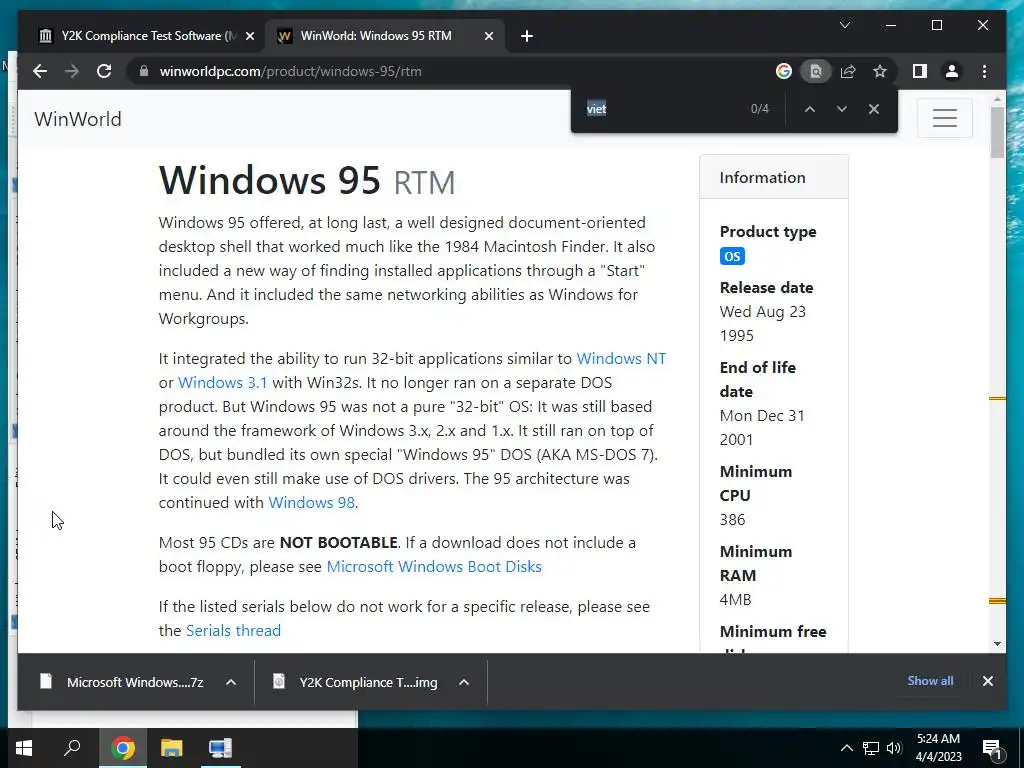Show hidden system tray icons
1024x768 pixels.
point(846,748)
